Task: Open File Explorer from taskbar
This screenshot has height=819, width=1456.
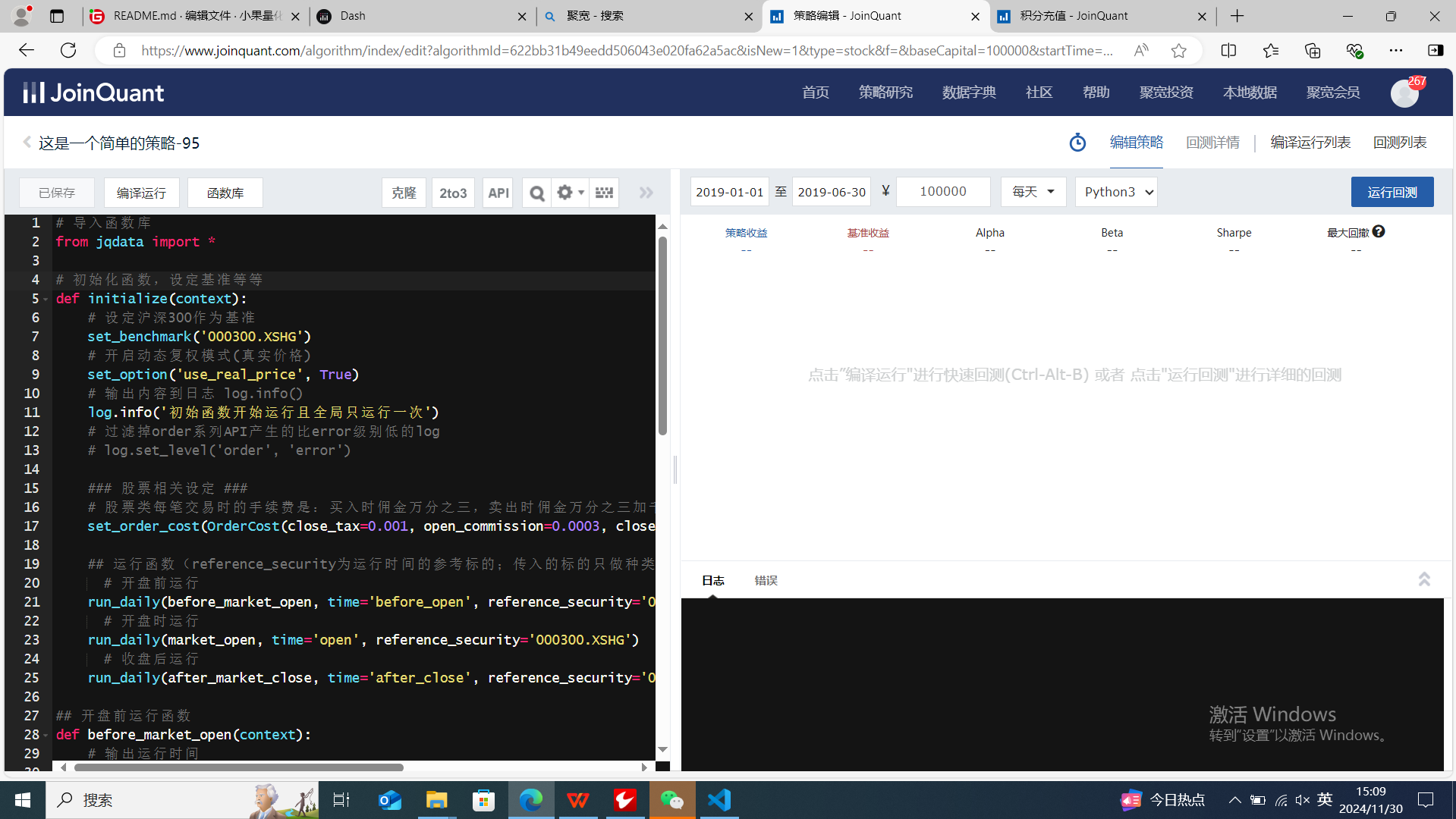Action: 436,800
